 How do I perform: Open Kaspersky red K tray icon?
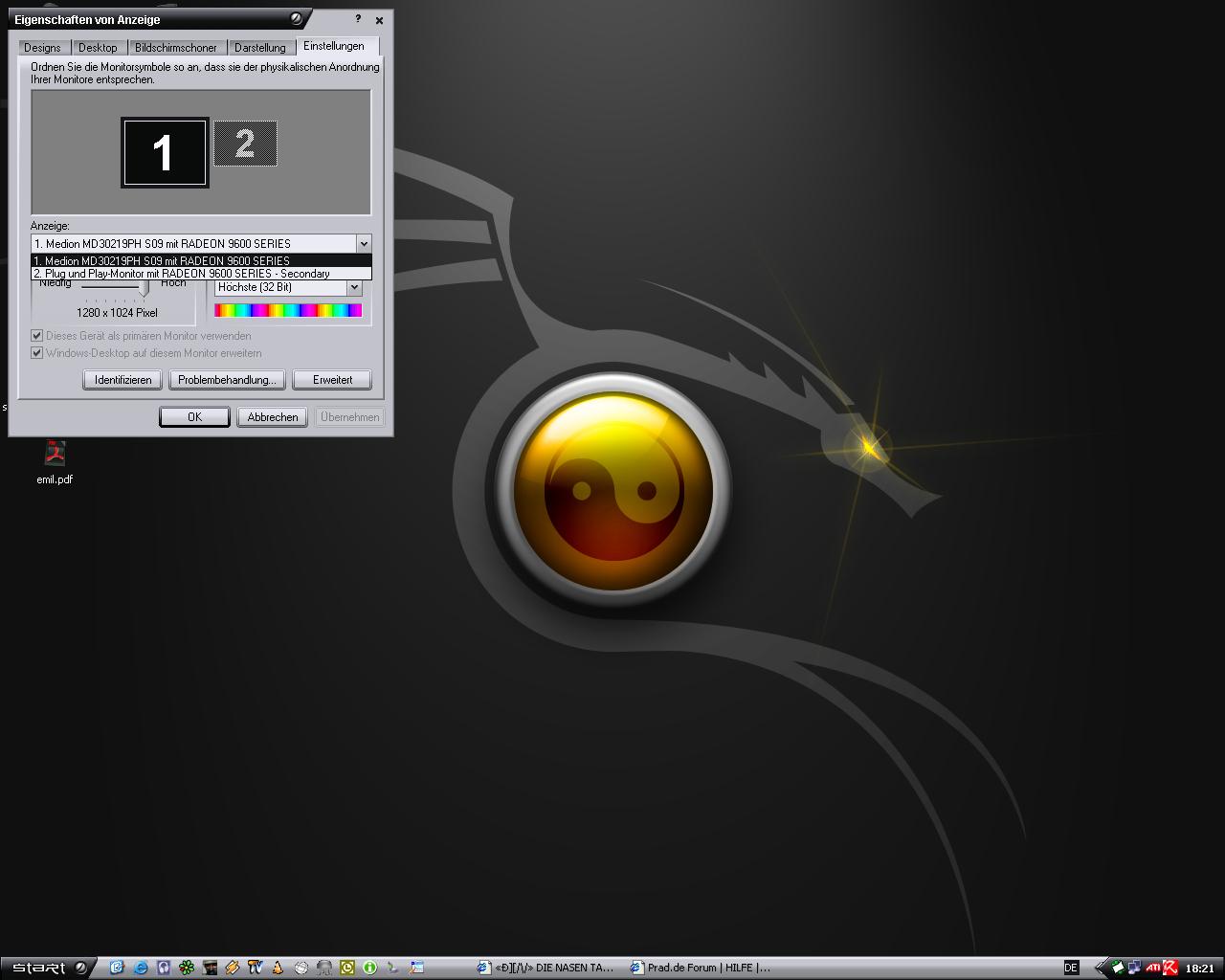tap(1169, 968)
